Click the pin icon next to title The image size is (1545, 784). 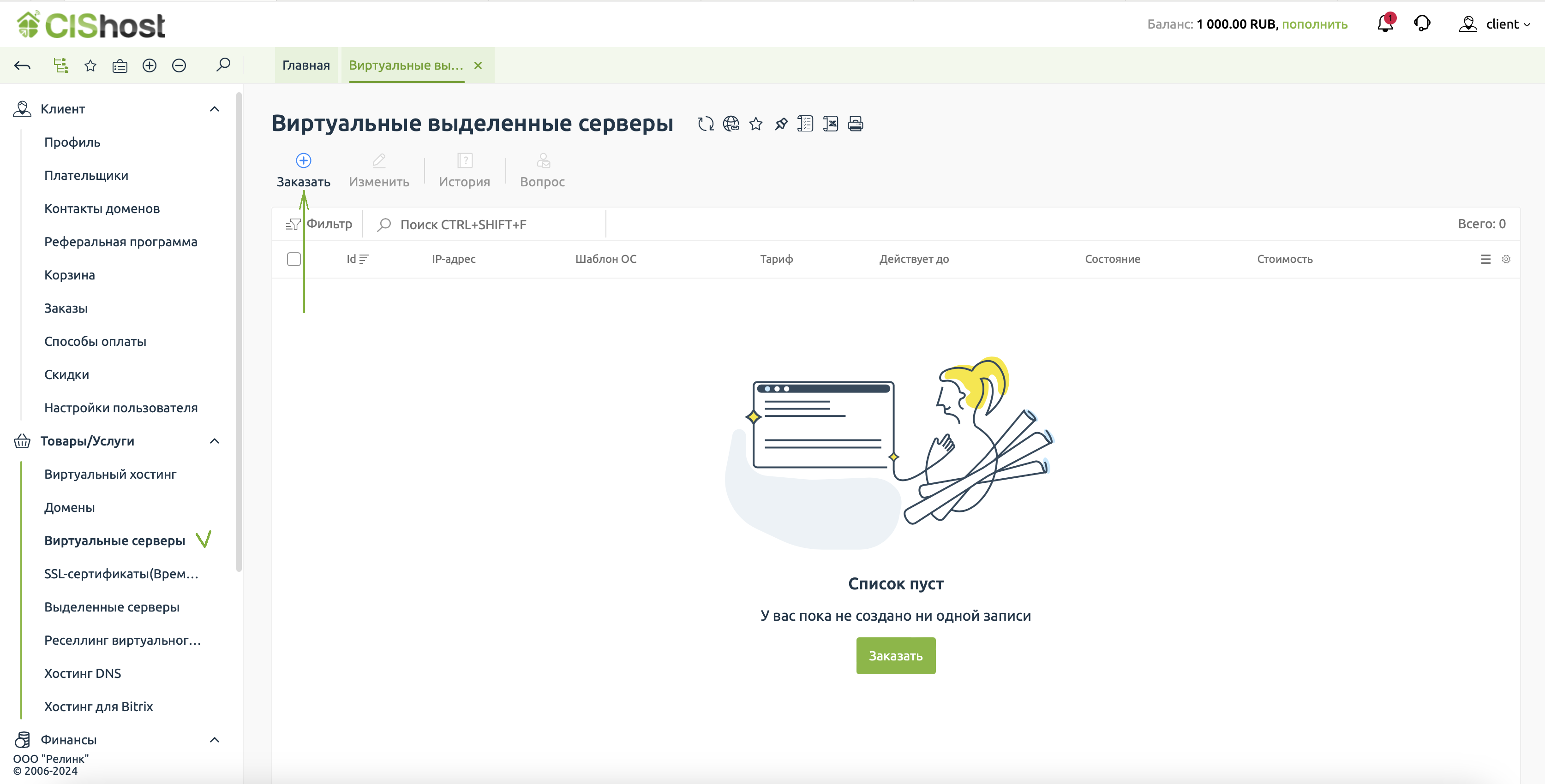tap(781, 124)
